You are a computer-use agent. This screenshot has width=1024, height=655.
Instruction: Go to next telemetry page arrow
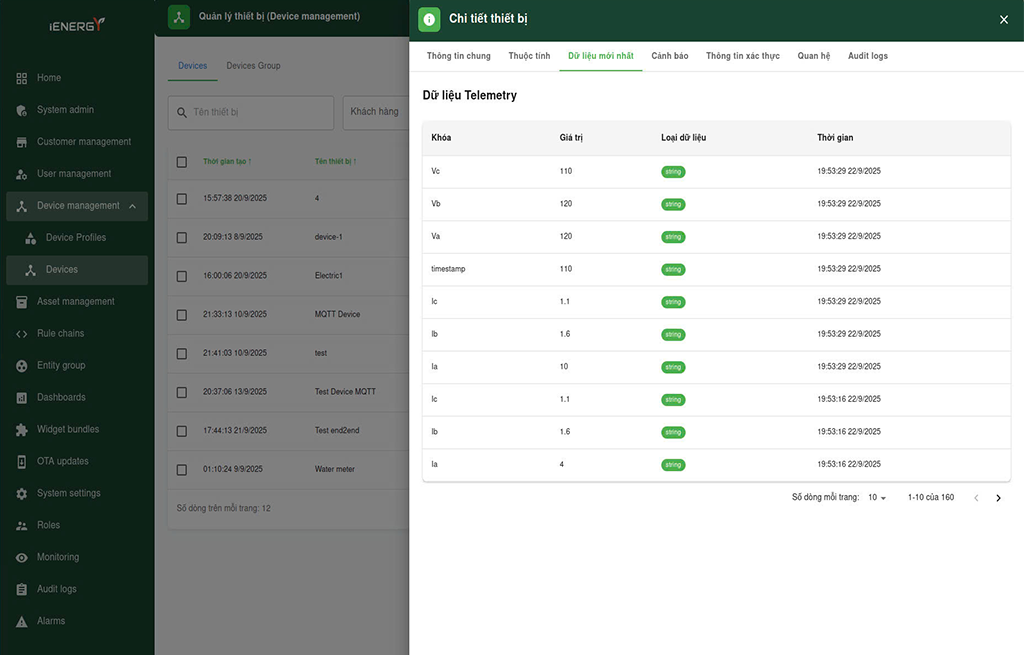[x=998, y=498]
